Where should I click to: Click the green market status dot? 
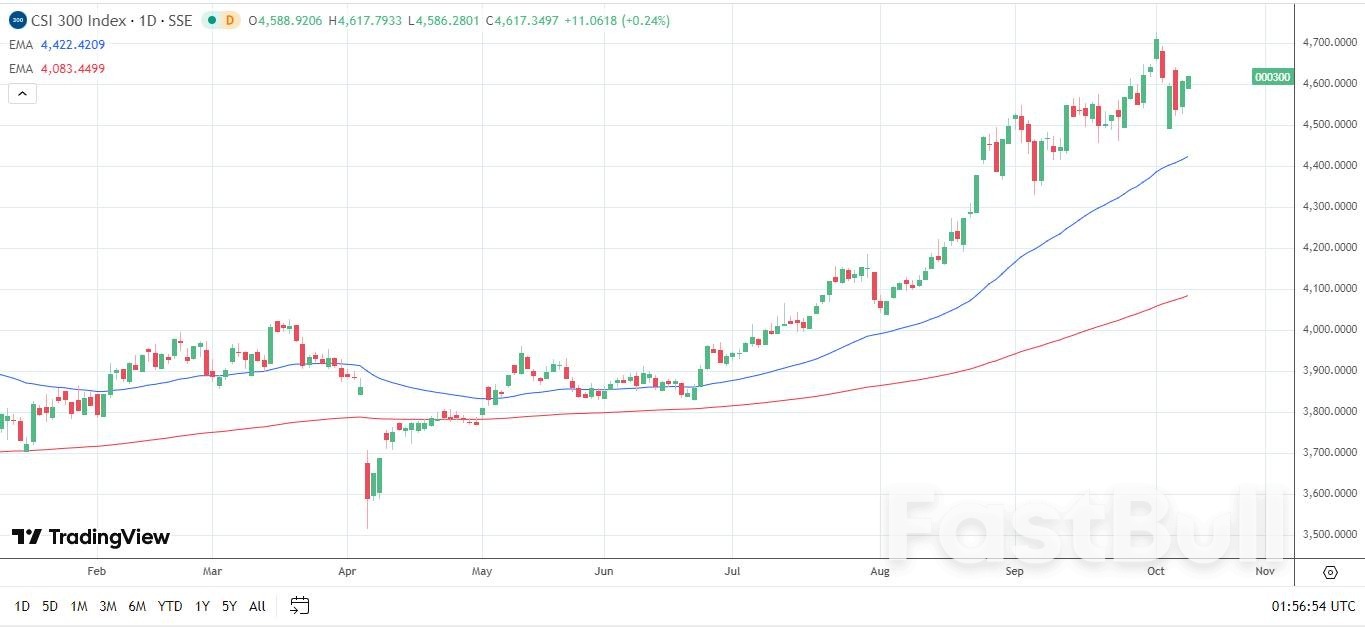(x=211, y=20)
